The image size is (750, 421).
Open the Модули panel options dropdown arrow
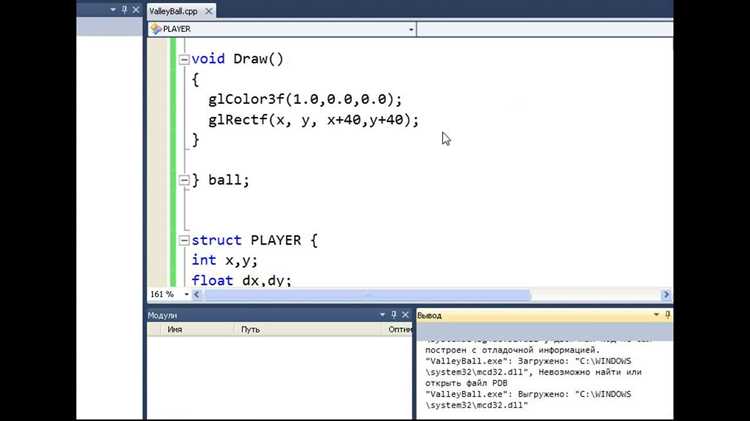pyautogui.click(x=382, y=314)
